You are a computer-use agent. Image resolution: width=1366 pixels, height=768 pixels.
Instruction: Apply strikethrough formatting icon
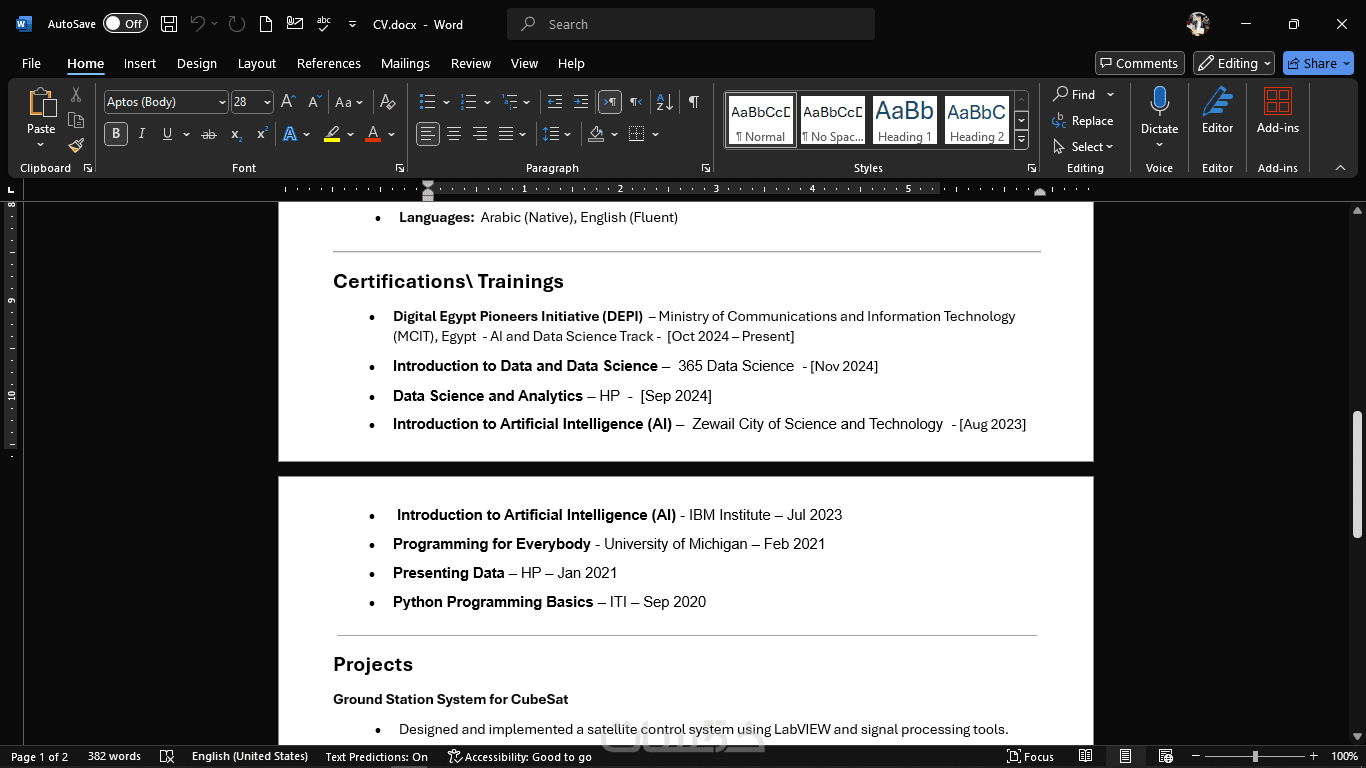coord(208,134)
